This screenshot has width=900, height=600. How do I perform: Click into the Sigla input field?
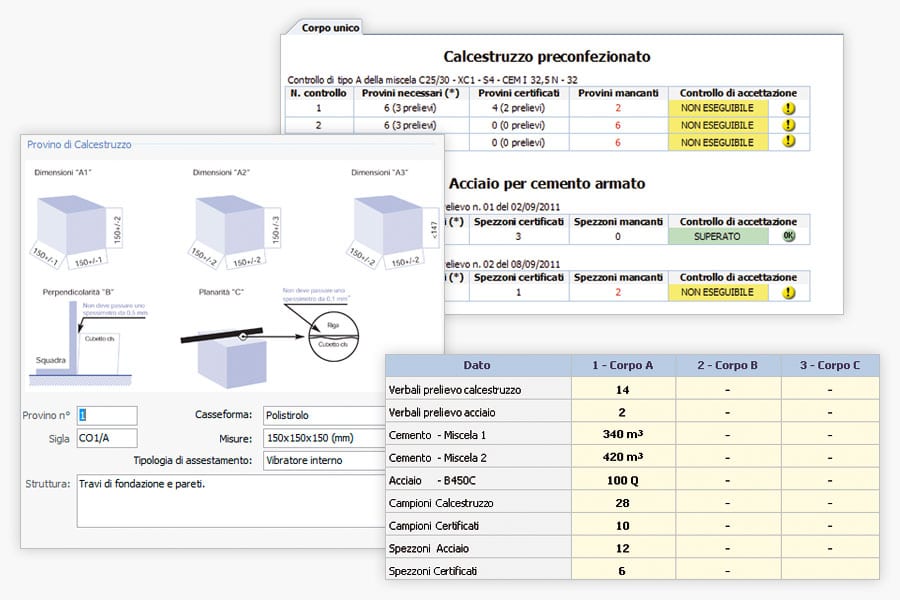click(x=106, y=438)
